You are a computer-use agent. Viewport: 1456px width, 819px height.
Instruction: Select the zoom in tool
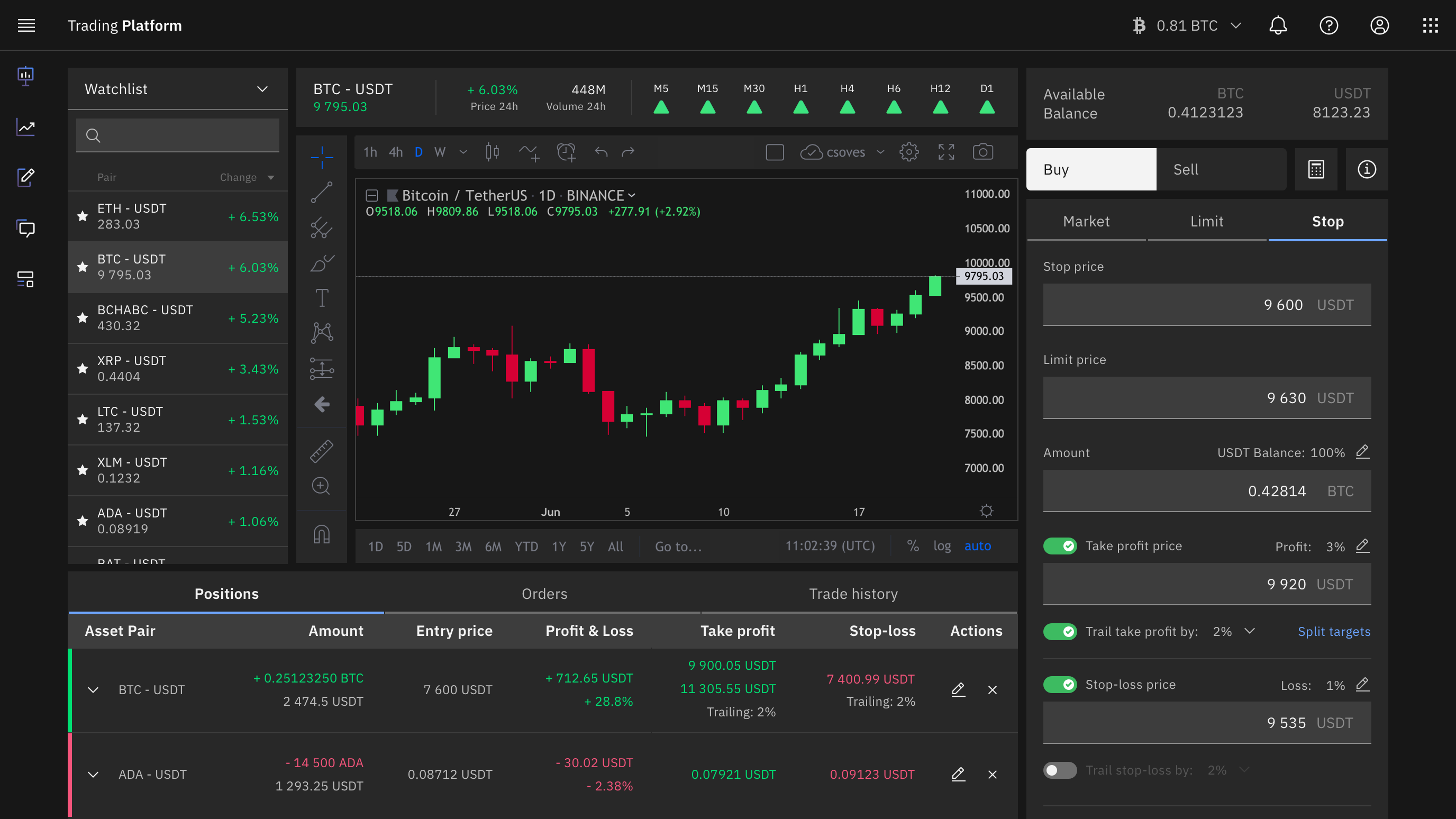321,486
